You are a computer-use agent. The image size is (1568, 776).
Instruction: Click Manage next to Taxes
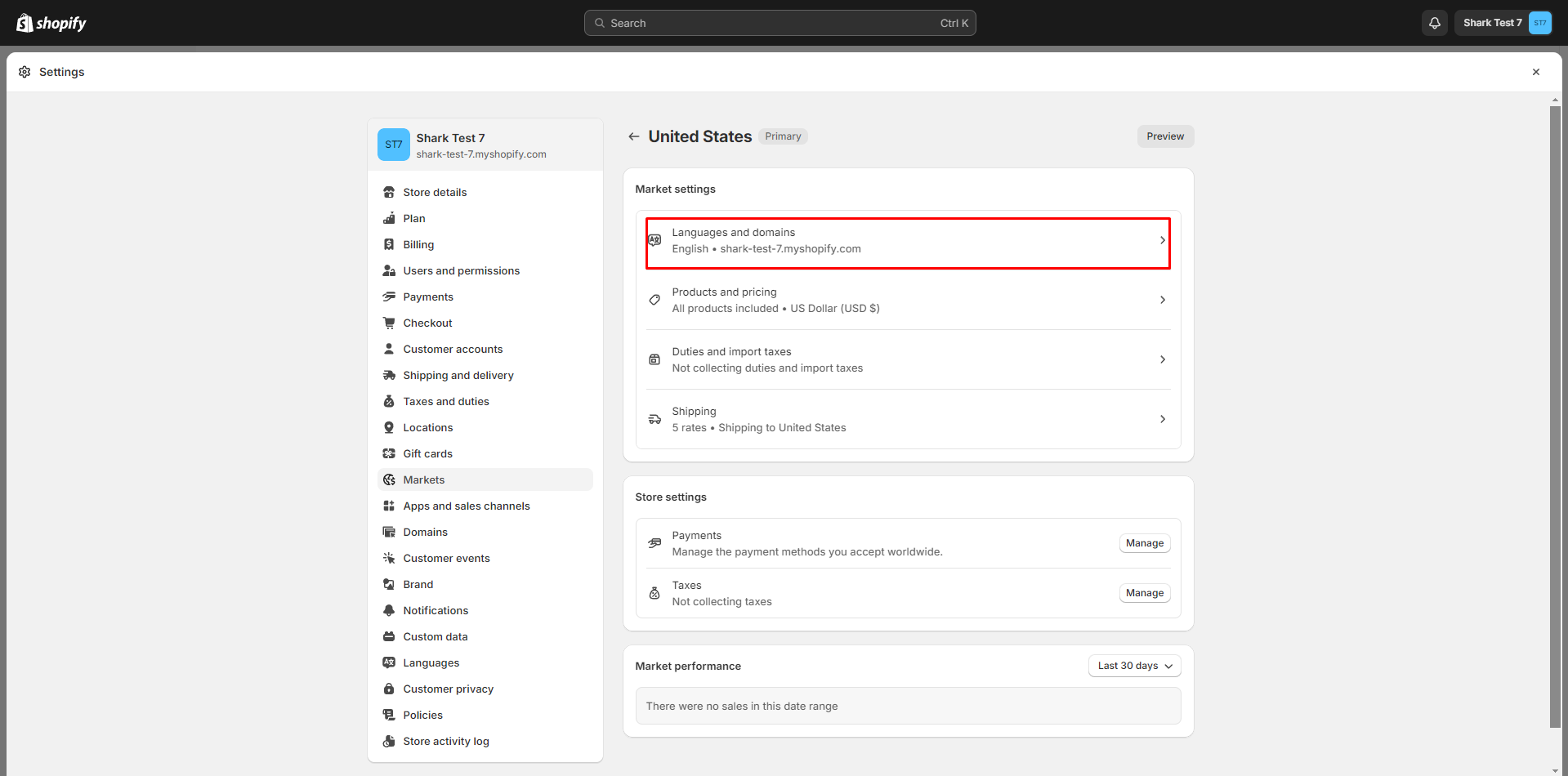coord(1144,593)
